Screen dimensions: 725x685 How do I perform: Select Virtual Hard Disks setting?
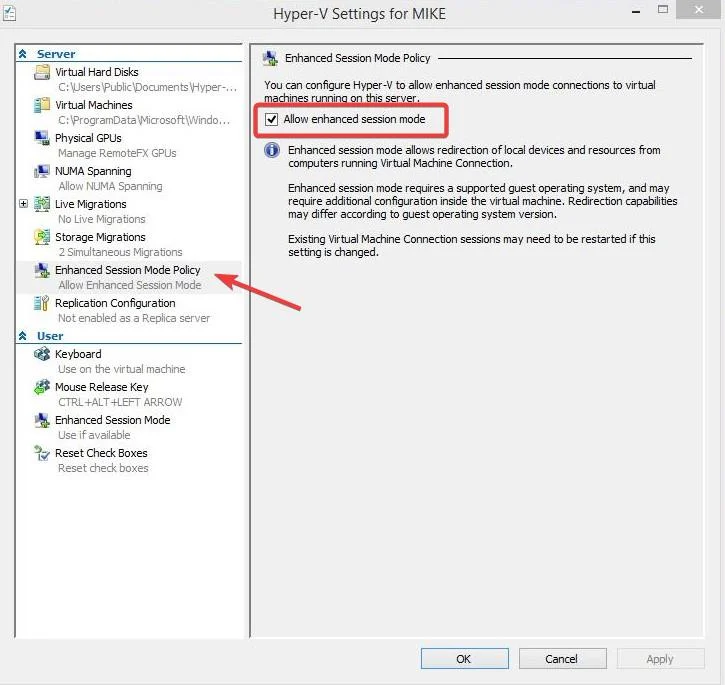[97, 72]
